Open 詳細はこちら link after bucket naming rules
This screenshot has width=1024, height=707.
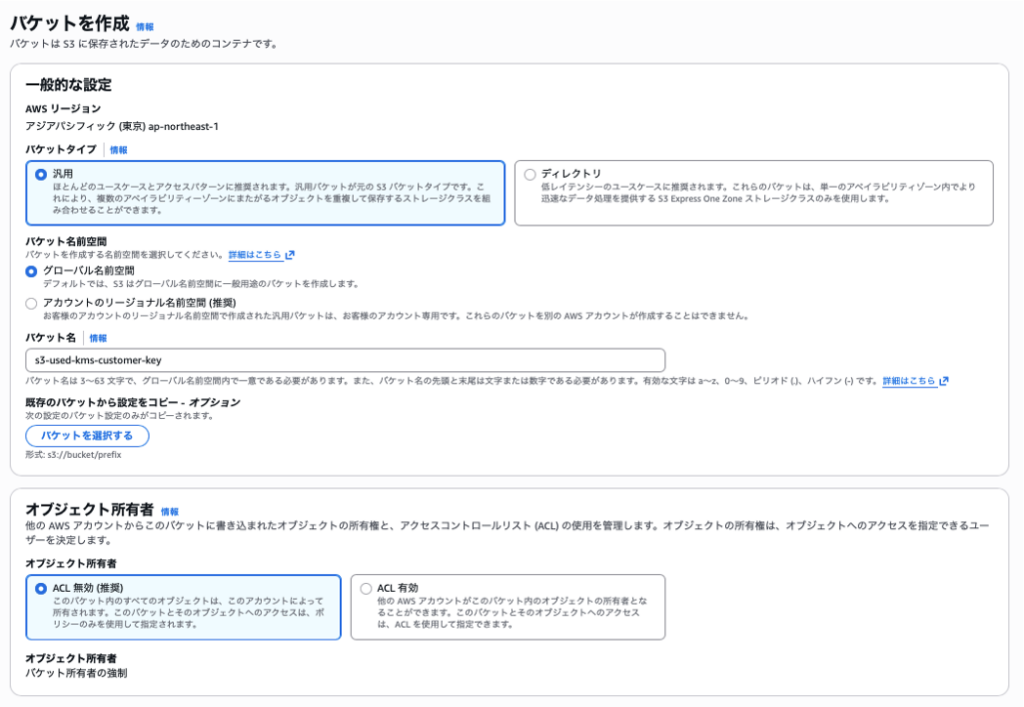tap(909, 381)
